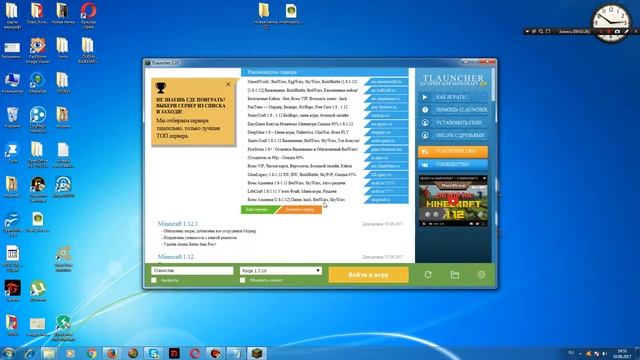Open Forge 1.7.10 version dropdown
The width and height of the screenshot is (640, 360).
click(281, 271)
